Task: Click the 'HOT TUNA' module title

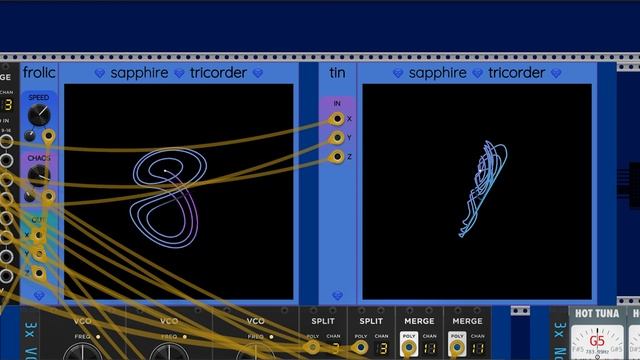Action: tap(597, 313)
